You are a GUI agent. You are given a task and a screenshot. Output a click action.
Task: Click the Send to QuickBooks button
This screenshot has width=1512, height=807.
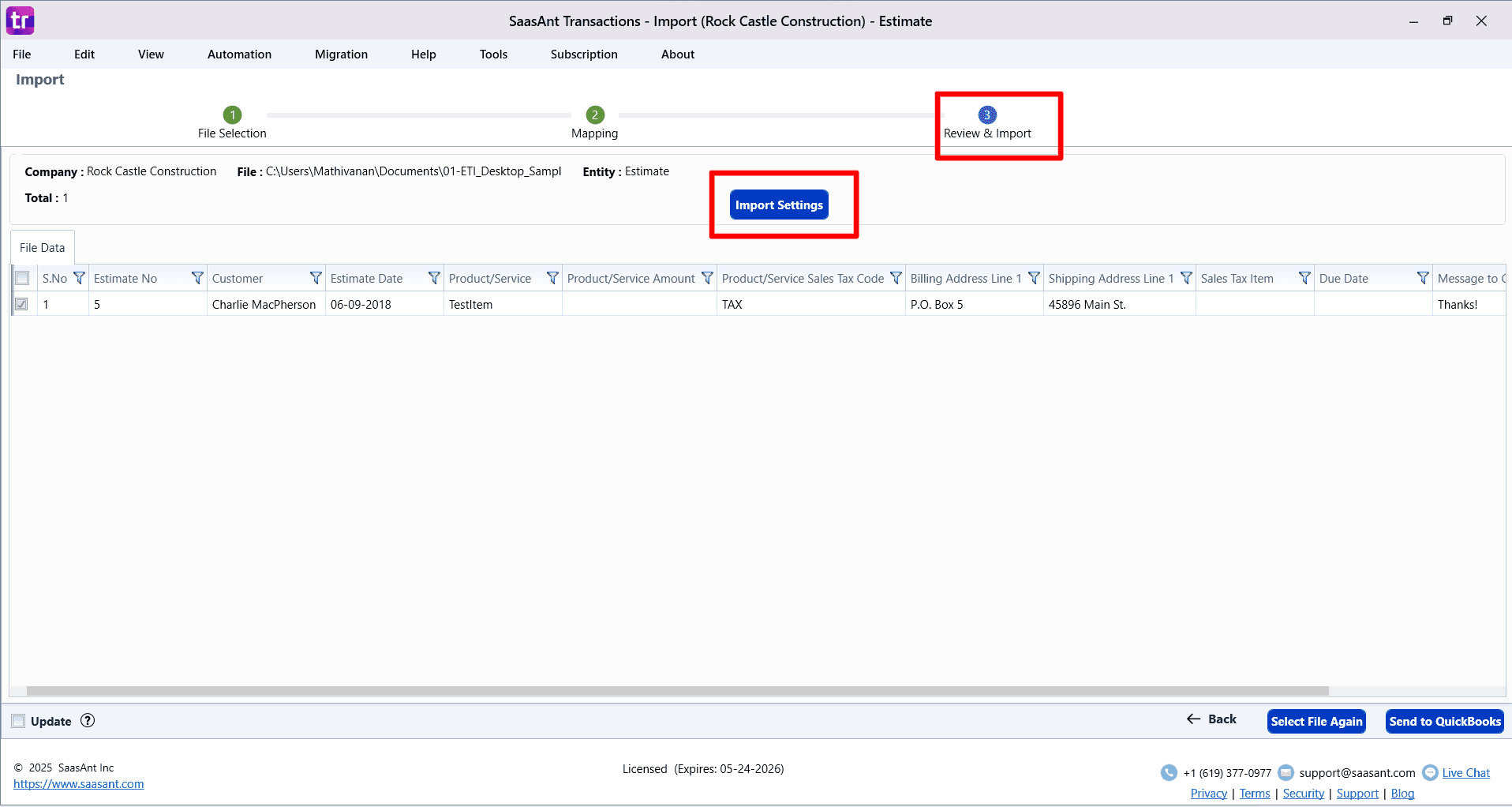click(x=1444, y=721)
